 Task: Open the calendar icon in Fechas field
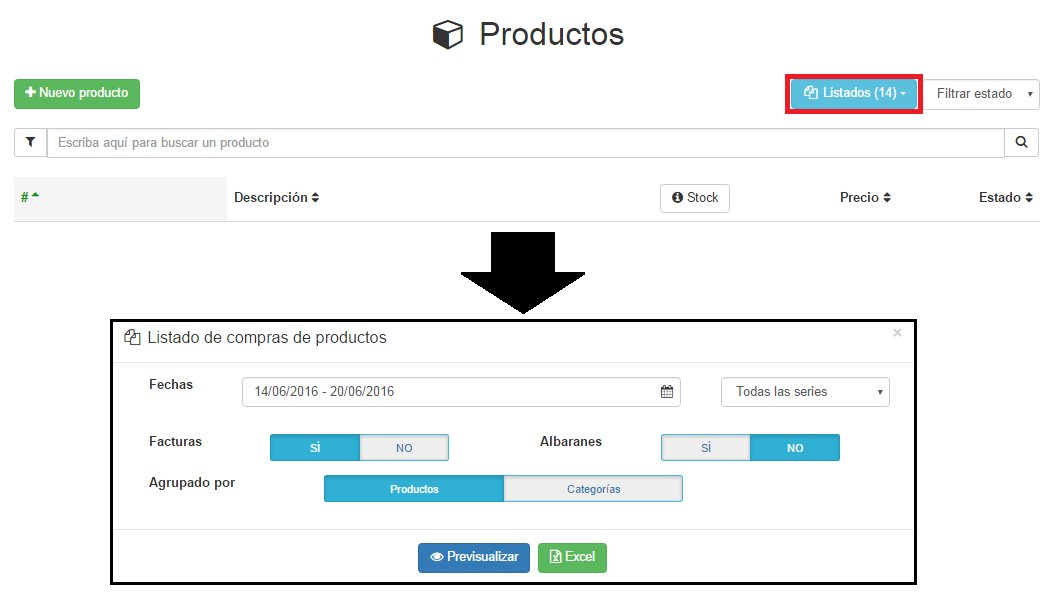tap(667, 392)
